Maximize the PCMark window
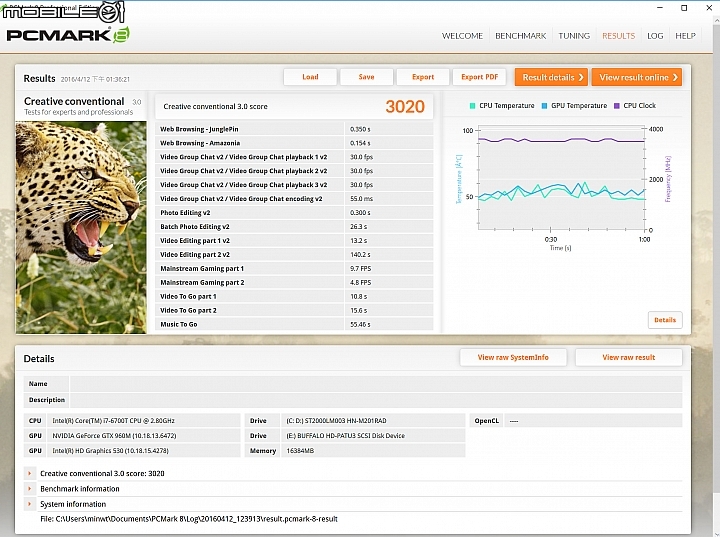The width and height of the screenshot is (720, 537). (x=684, y=8)
